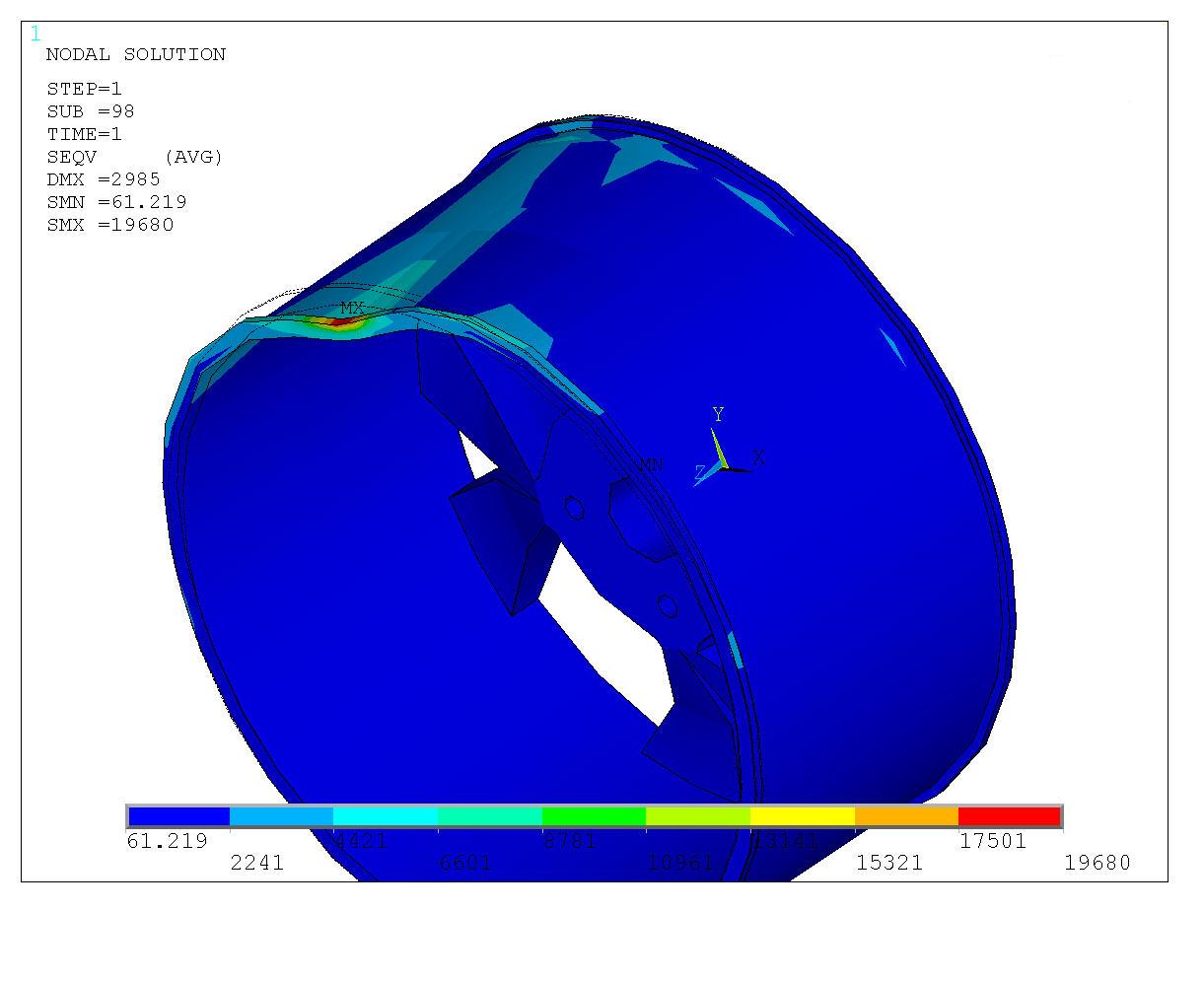1204x981 pixels.
Task: Click the SMX =19680 text line
Action: coord(110,225)
